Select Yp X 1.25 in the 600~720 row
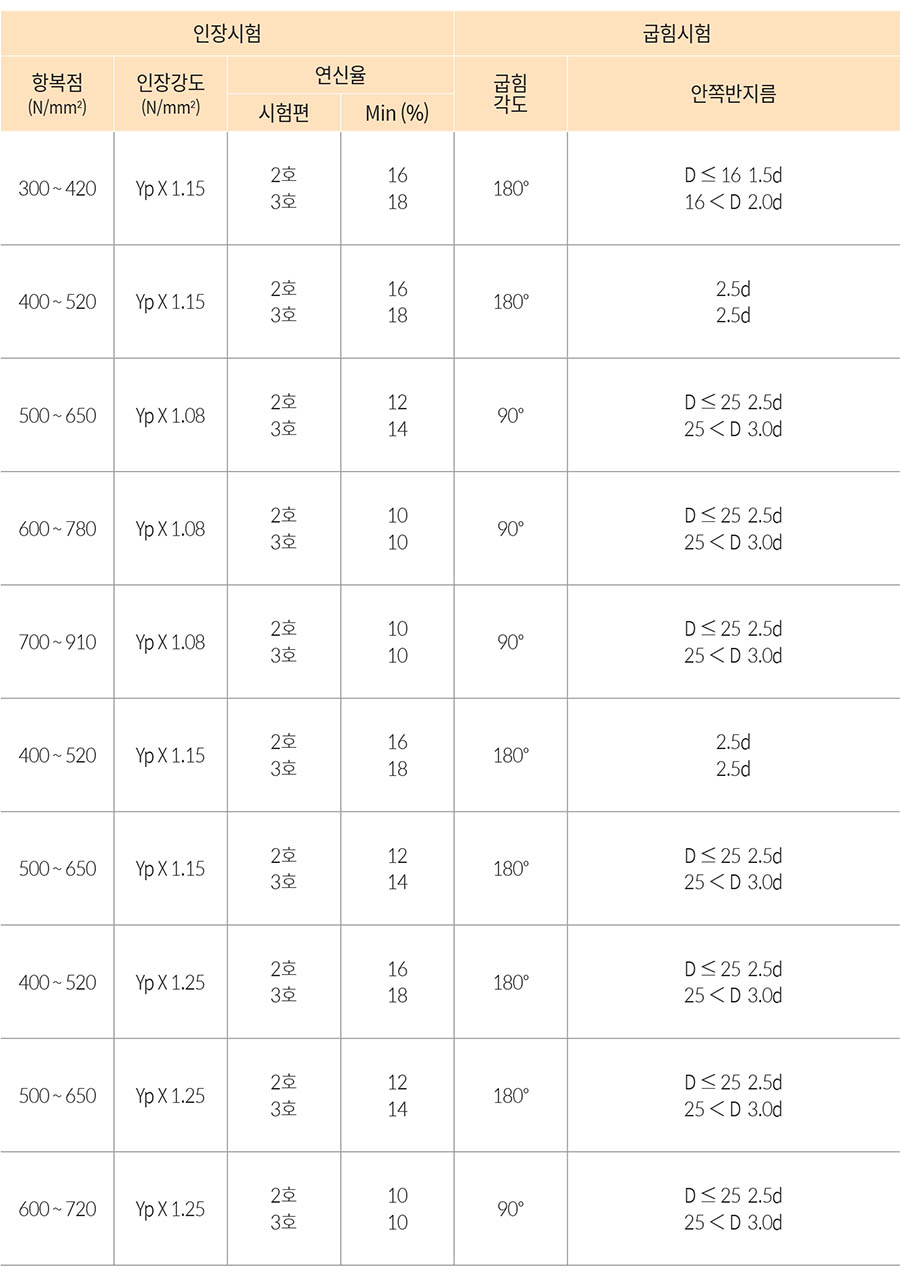 point(170,1209)
